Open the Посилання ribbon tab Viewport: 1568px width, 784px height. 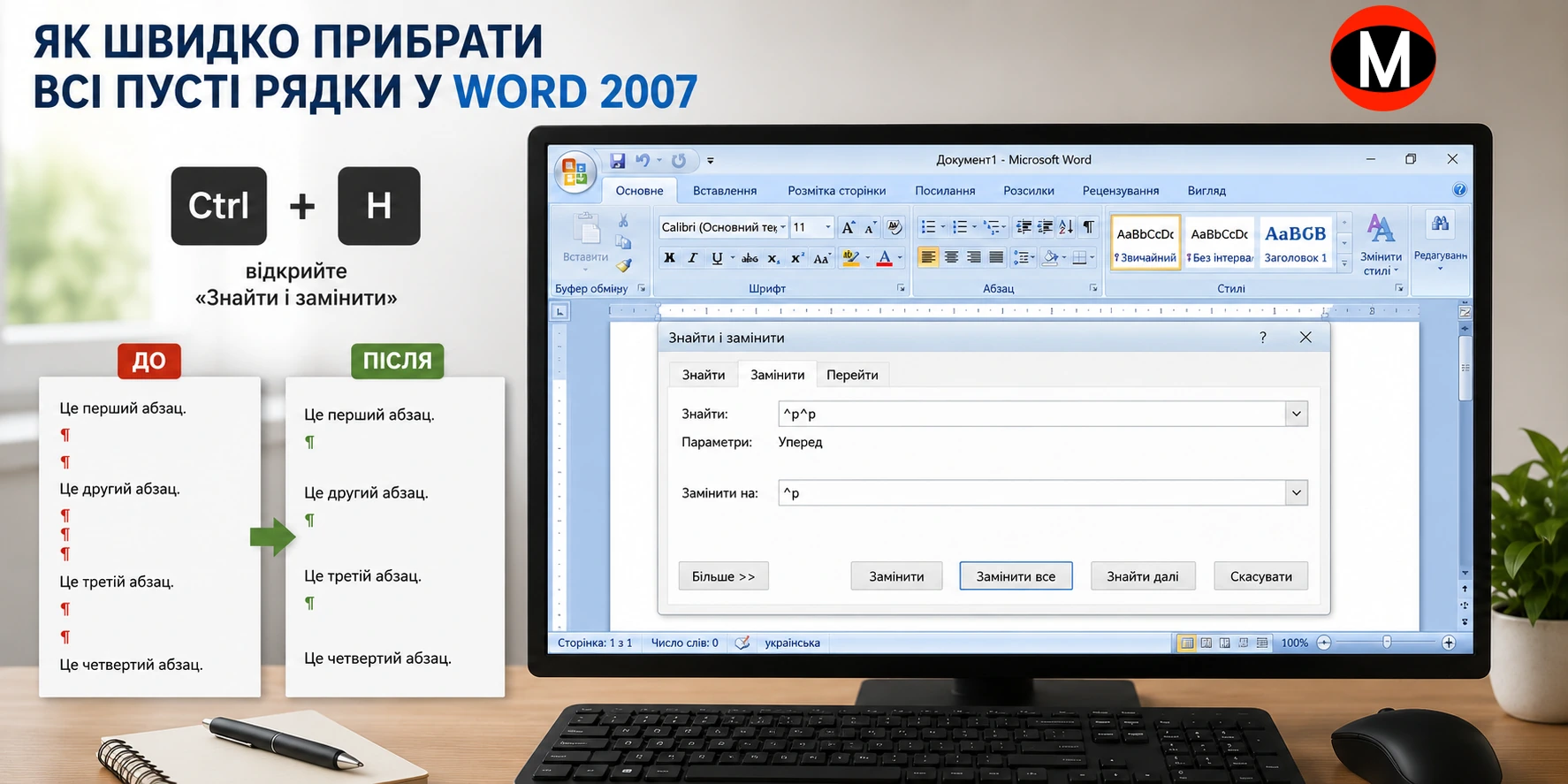point(945,190)
